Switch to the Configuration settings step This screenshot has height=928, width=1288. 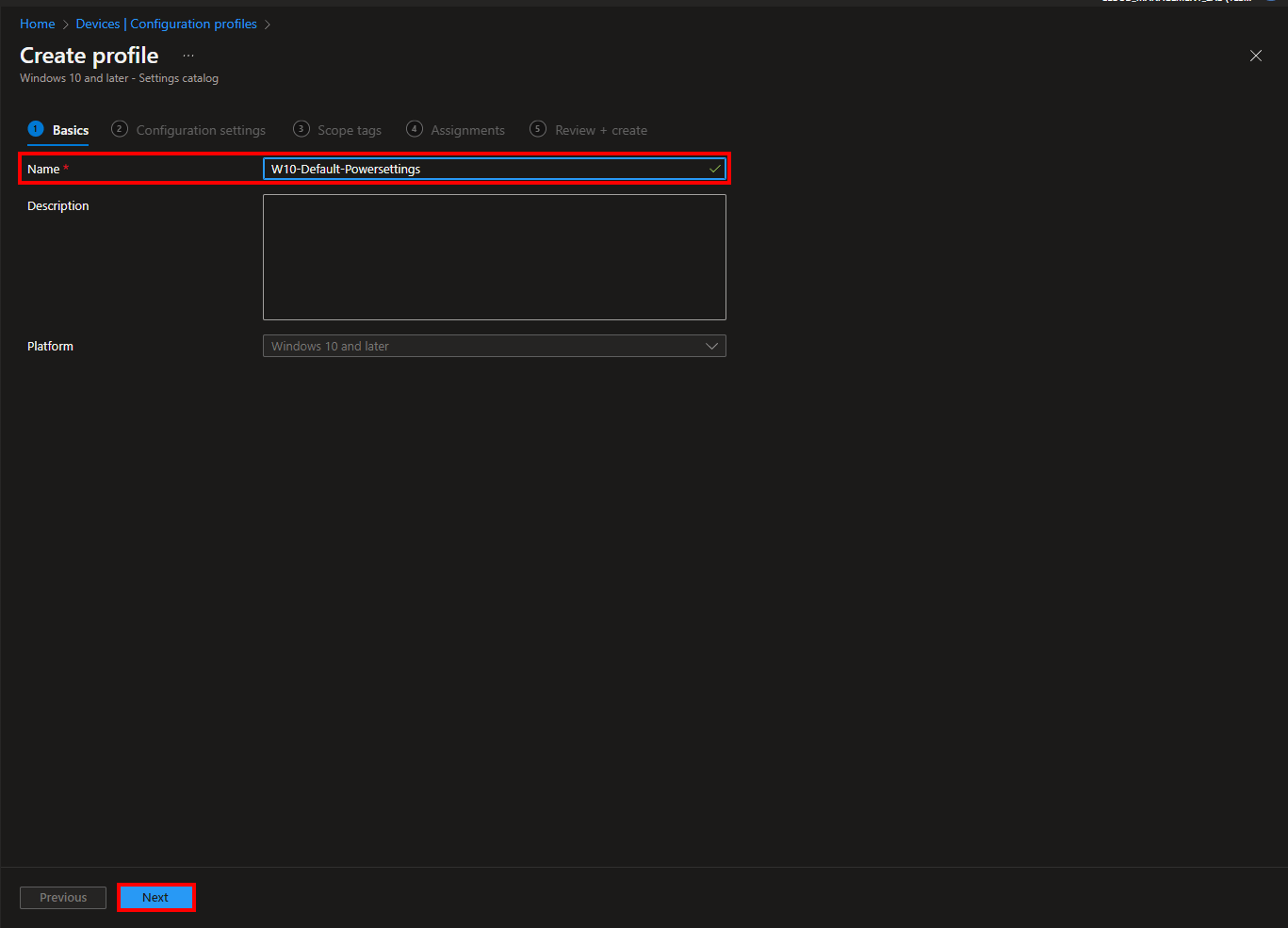(x=201, y=129)
